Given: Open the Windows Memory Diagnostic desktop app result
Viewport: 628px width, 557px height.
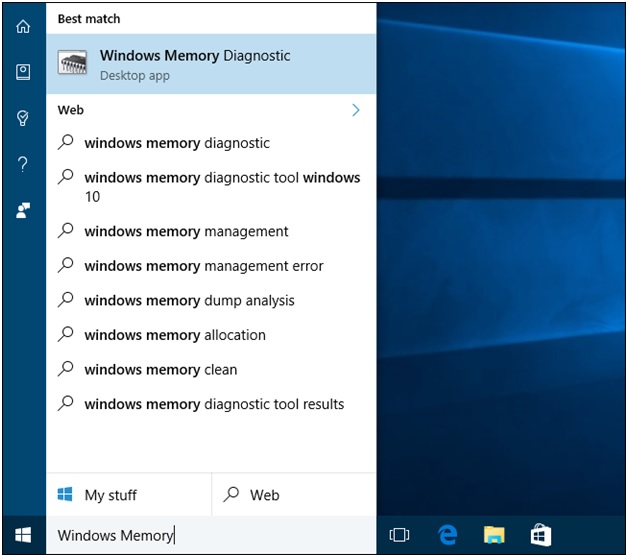Looking at the screenshot, I should tap(211, 64).
